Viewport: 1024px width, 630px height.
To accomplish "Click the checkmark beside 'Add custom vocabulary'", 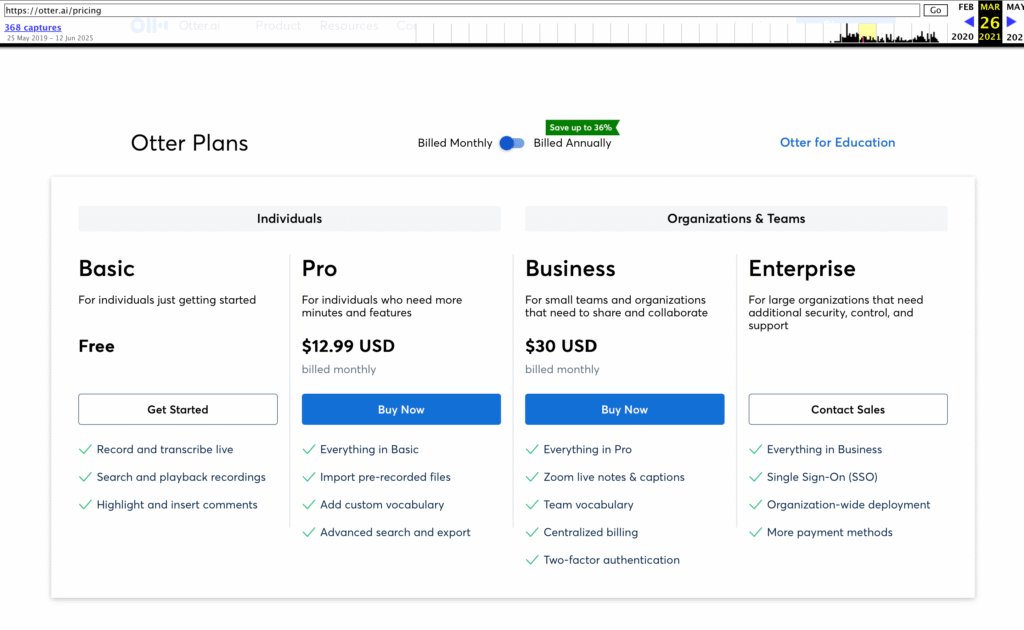I will pyautogui.click(x=308, y=505).
